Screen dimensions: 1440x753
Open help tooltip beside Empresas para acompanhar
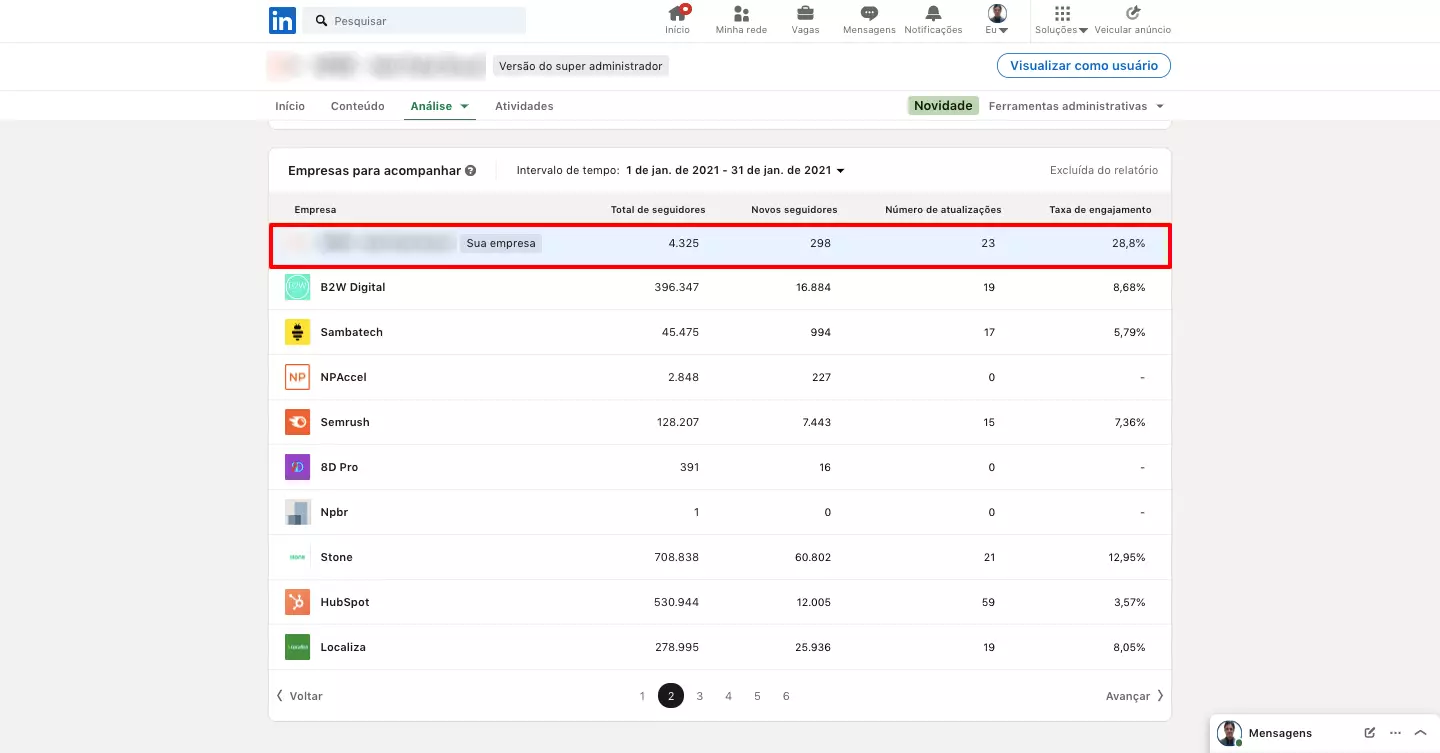(x=471, y=170)
